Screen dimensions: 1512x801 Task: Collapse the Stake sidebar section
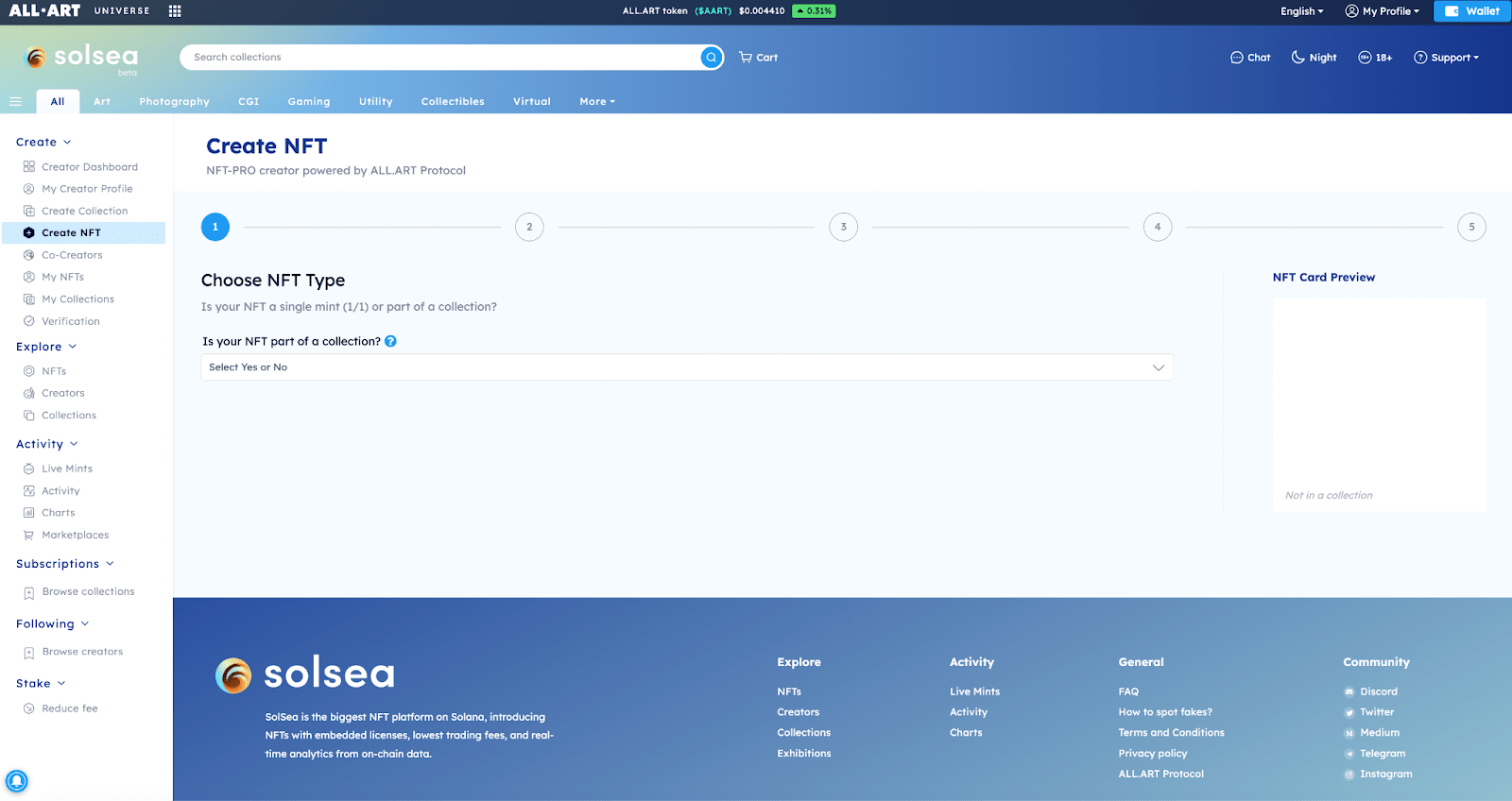click(41, 683)
